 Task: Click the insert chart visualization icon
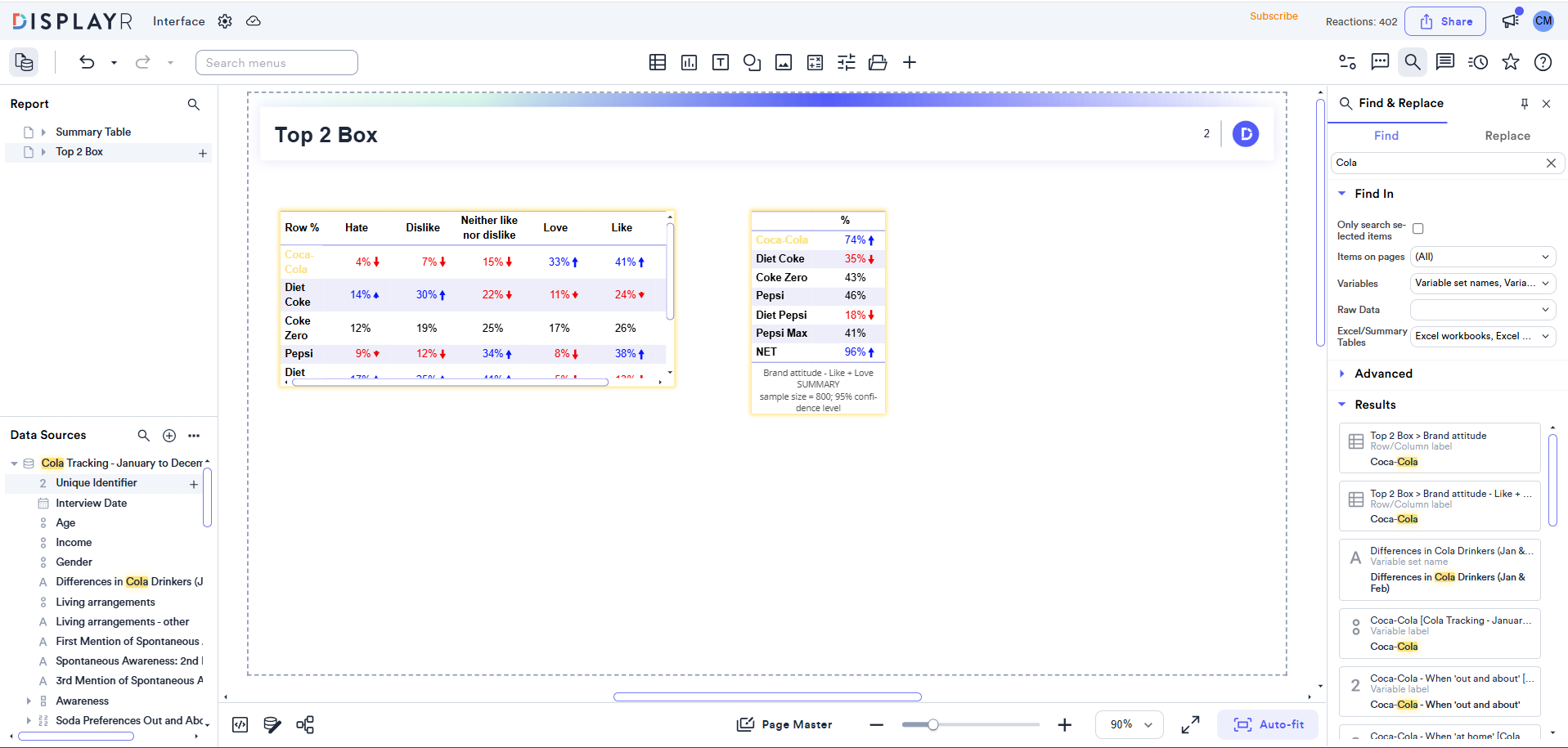[689, 63]
